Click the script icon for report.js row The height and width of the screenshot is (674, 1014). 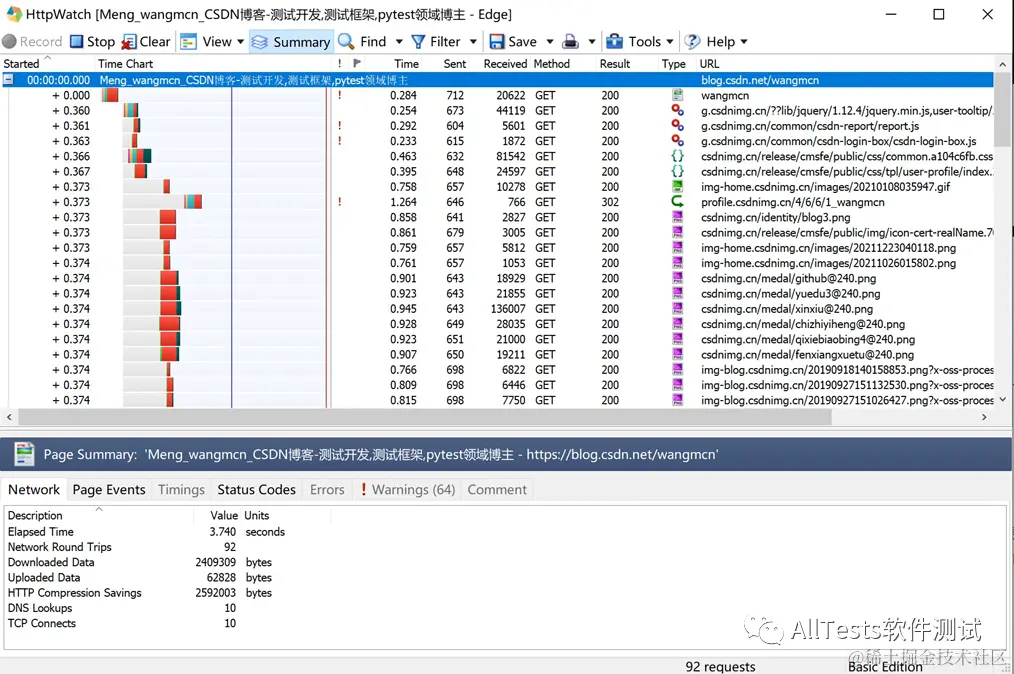(x=677, y=125)
